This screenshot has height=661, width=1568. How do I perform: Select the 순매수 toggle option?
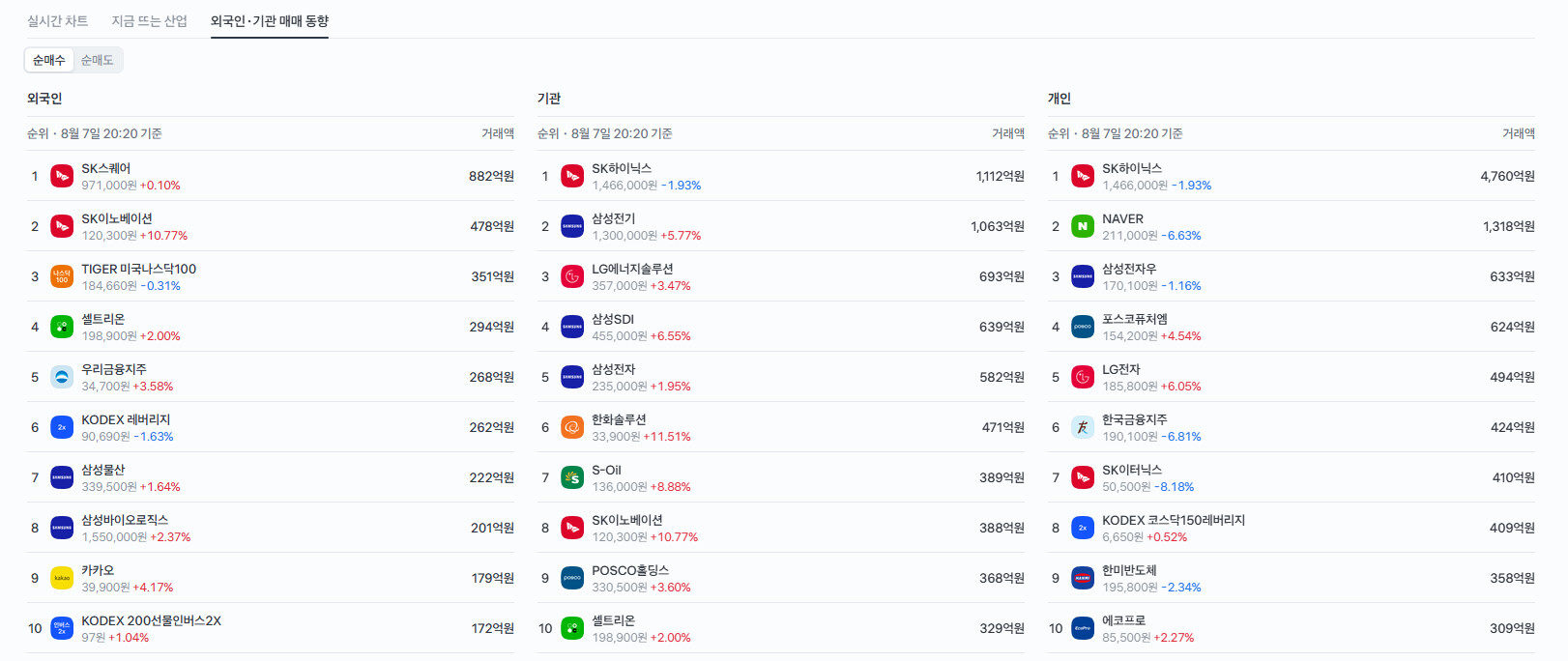coord(49,60)
